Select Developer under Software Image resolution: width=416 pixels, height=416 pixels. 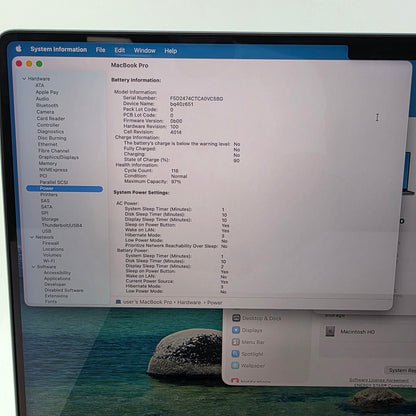pos(55,284)
